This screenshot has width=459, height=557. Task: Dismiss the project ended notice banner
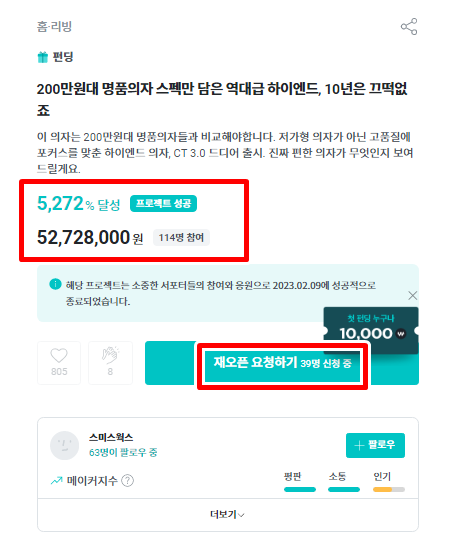click(x=412, y=295)
